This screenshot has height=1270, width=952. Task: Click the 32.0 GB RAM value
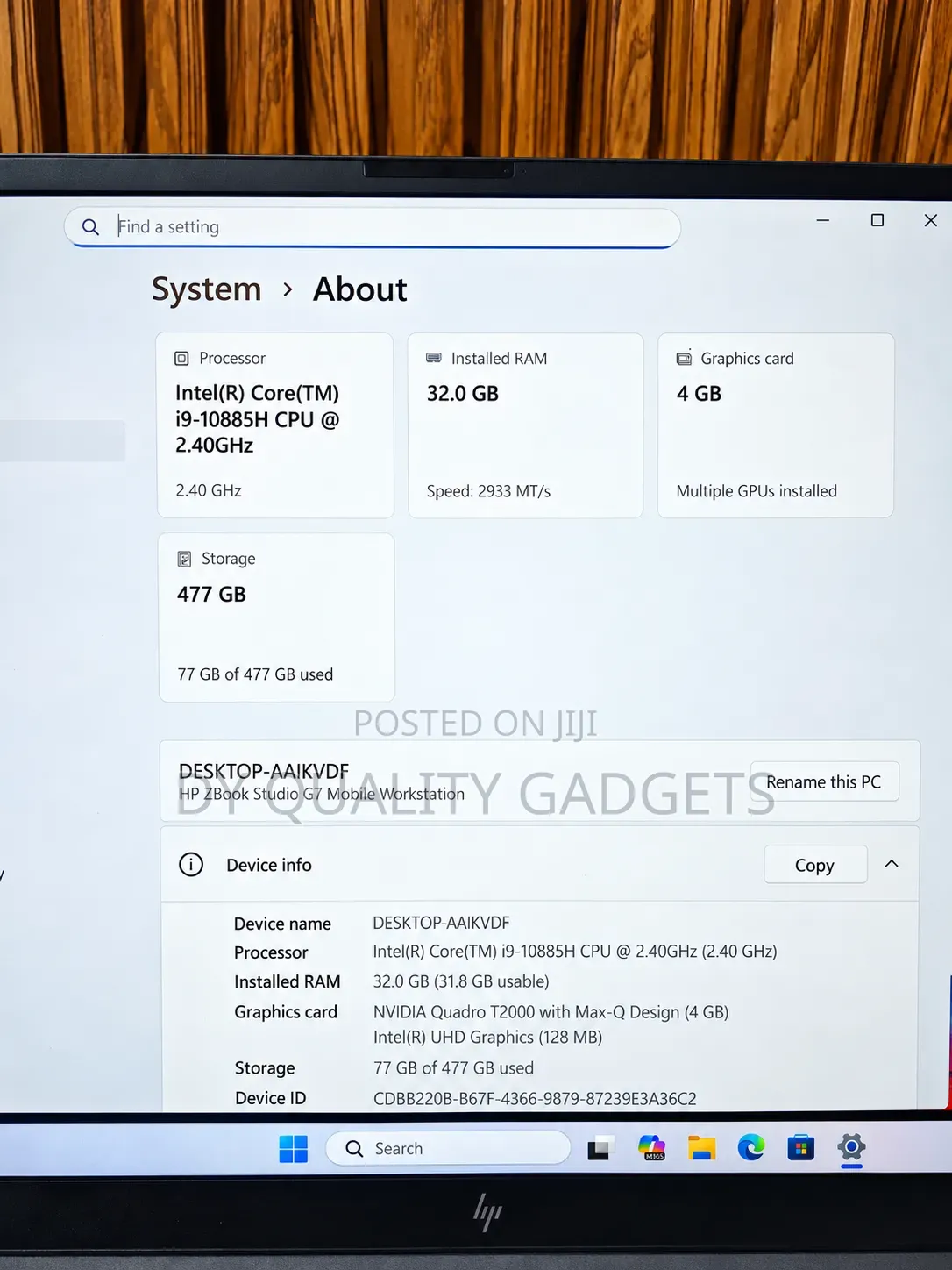point(463,394)
